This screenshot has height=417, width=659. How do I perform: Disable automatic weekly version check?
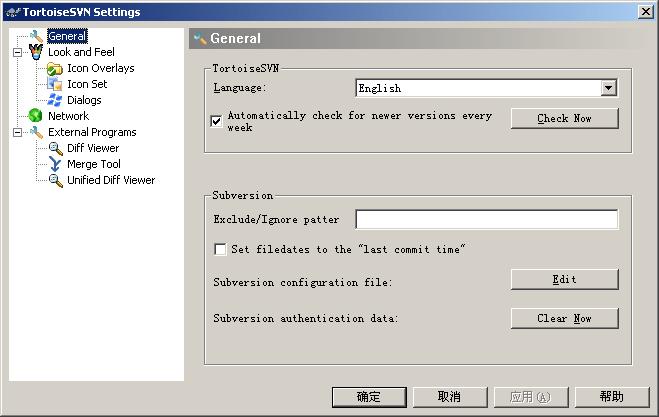tap(217, 121)
